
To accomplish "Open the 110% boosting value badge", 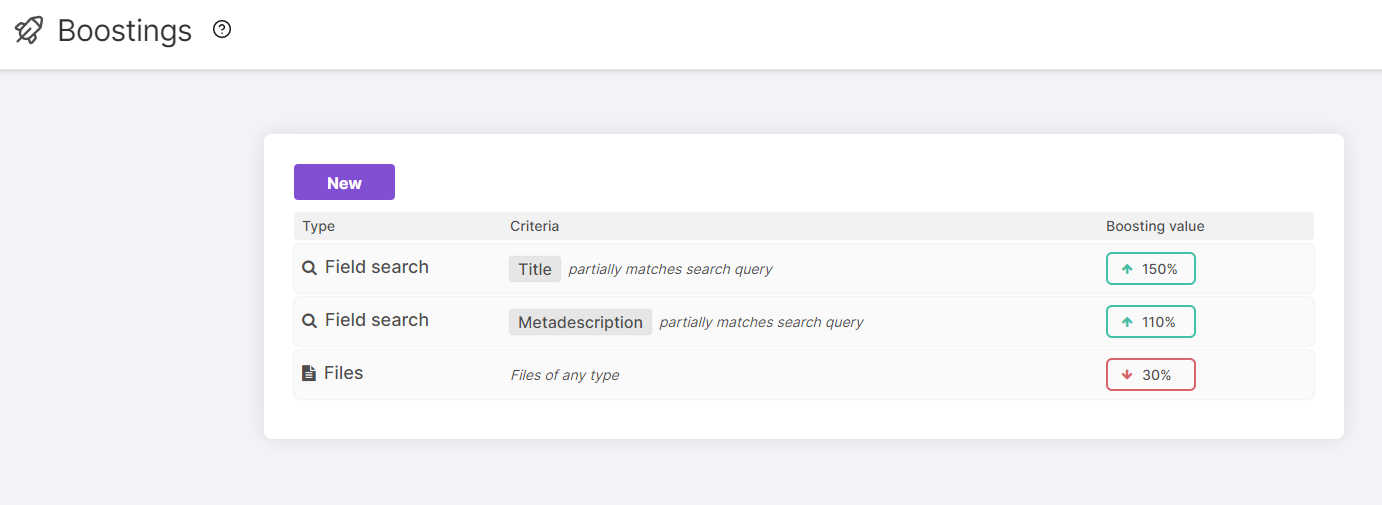I will point(1150,322).
